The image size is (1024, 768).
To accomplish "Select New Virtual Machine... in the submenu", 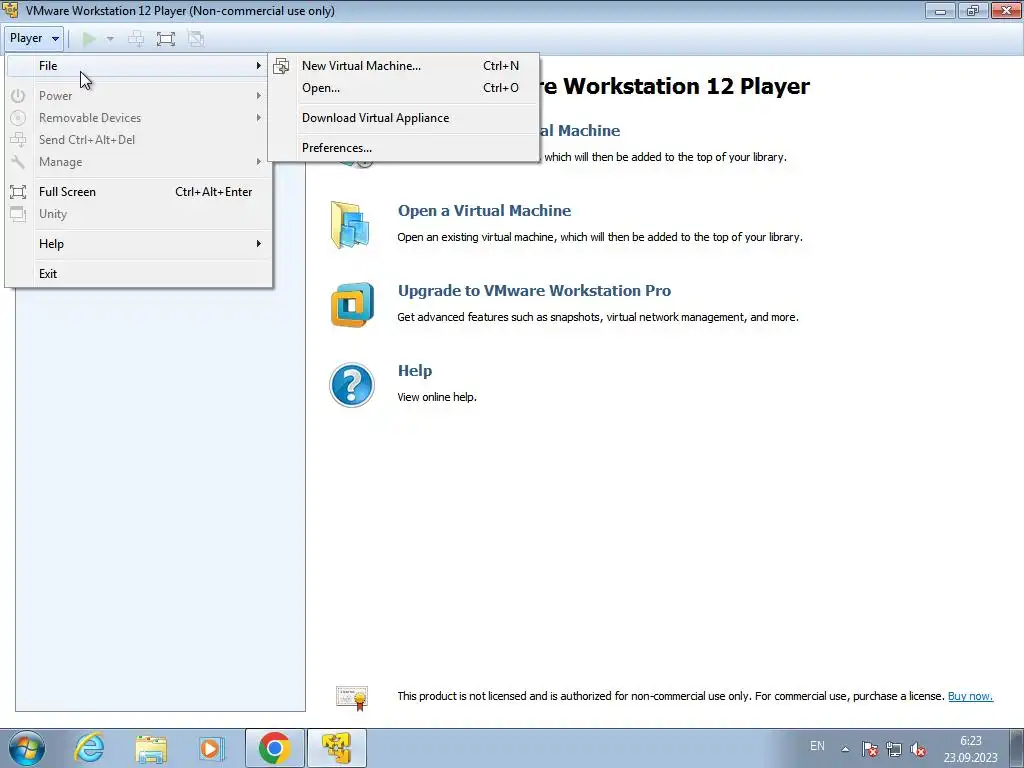I will pyautogui.click(x=404, y=66).
